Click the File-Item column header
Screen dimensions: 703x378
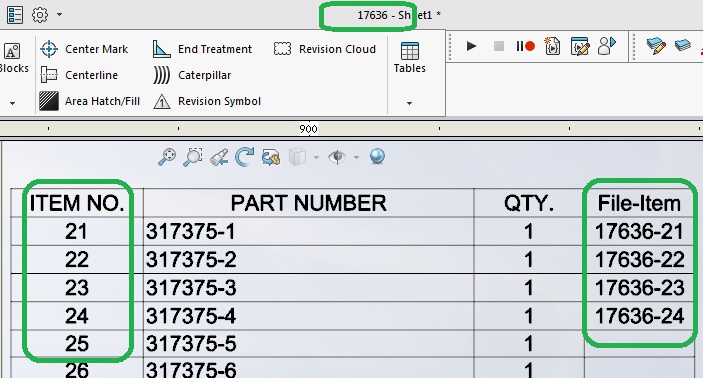coord(639,203)
